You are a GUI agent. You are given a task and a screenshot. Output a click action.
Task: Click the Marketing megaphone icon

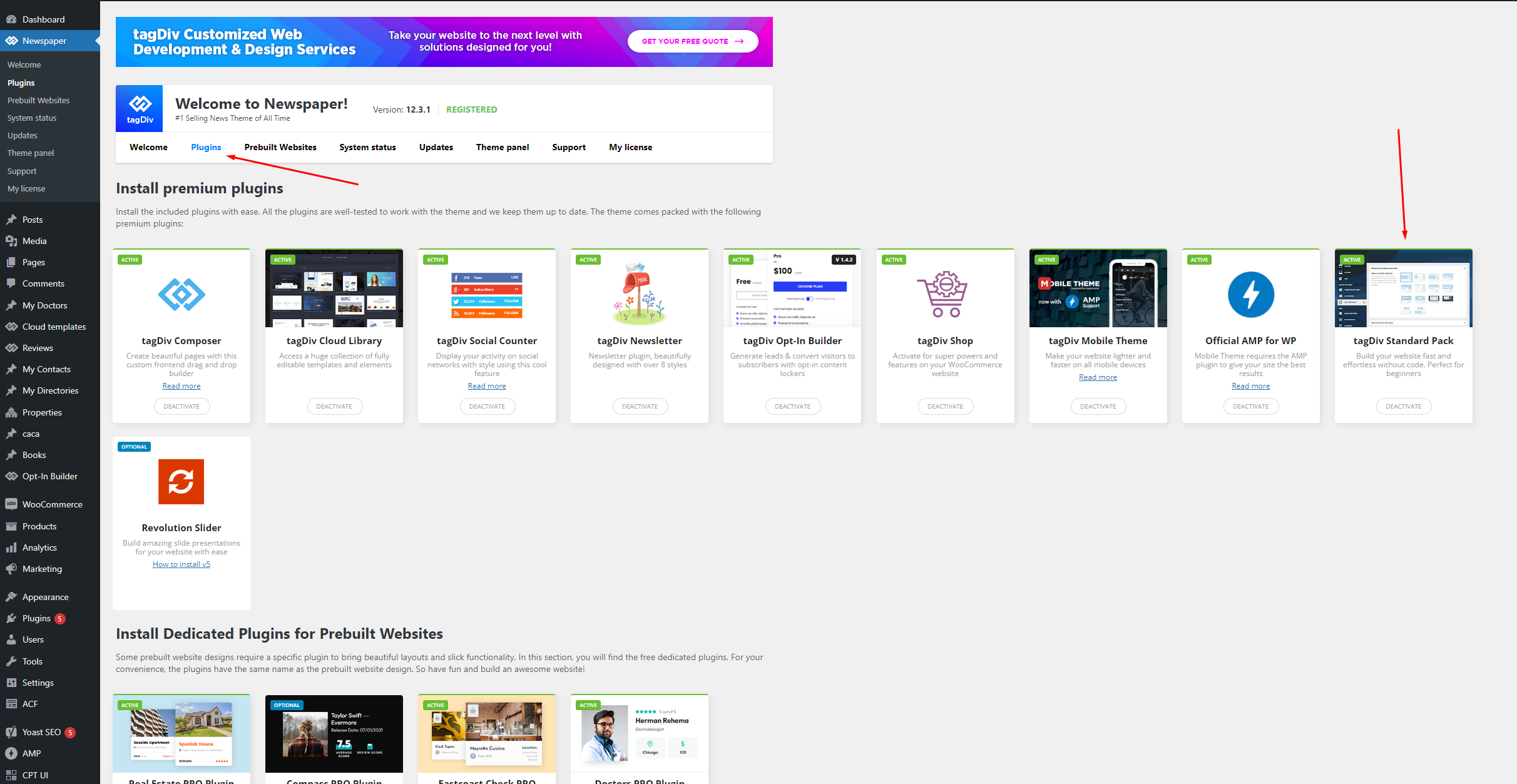coord(11,569)
